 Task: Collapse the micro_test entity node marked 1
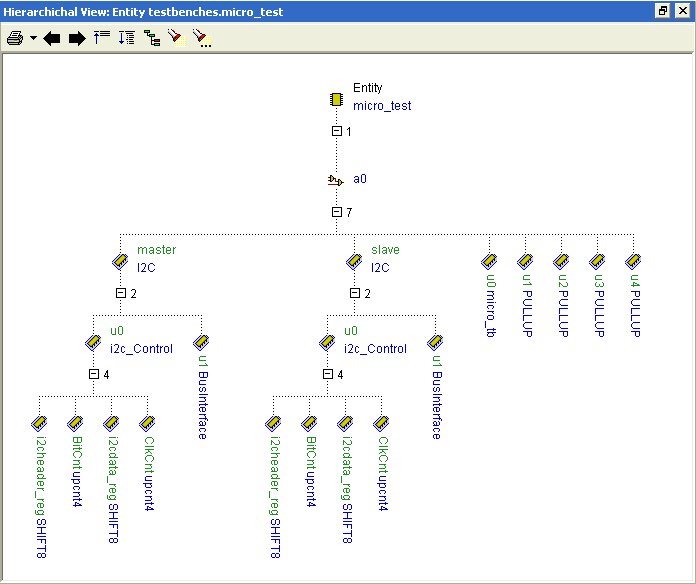click(x=337, y=131)
